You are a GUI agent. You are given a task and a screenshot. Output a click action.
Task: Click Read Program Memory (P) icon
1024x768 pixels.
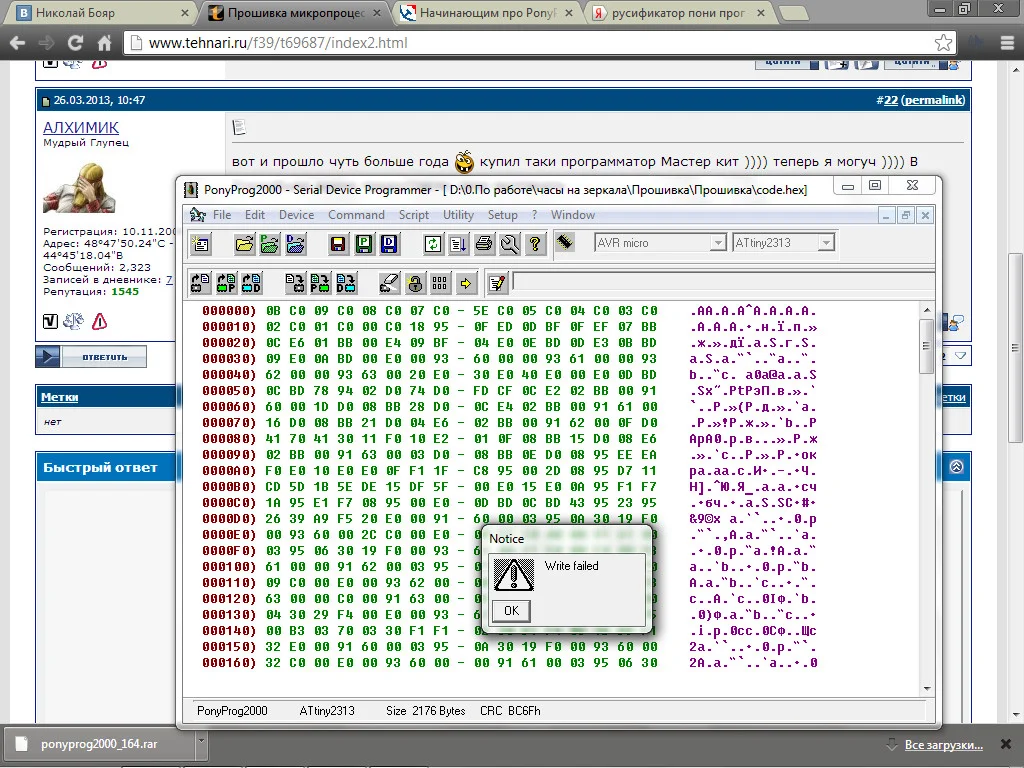tap(226, 283)
